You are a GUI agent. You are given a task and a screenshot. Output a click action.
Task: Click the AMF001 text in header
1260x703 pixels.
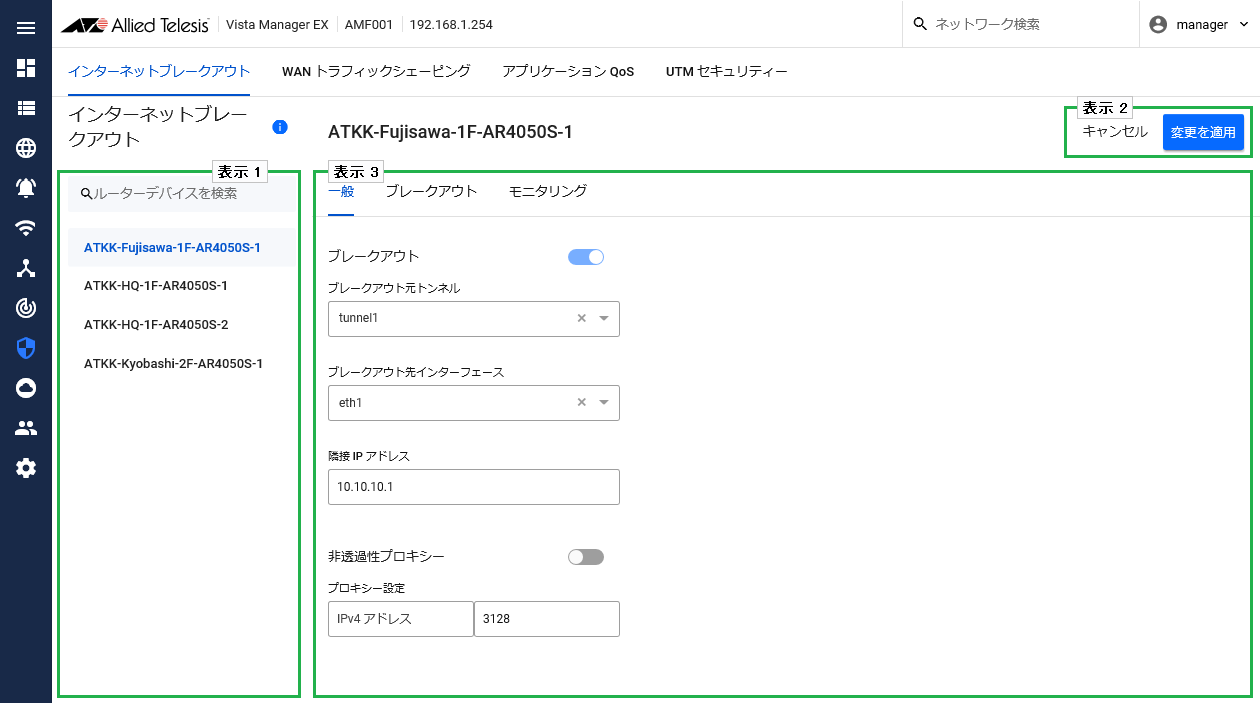click(367, 24)
